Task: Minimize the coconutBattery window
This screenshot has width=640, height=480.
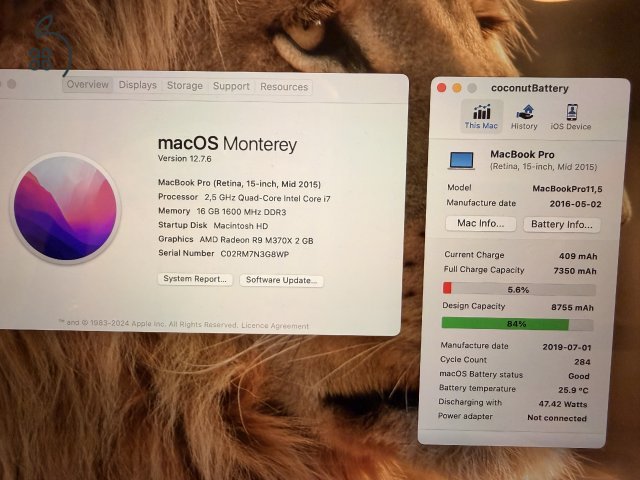Action: point(457,88)
